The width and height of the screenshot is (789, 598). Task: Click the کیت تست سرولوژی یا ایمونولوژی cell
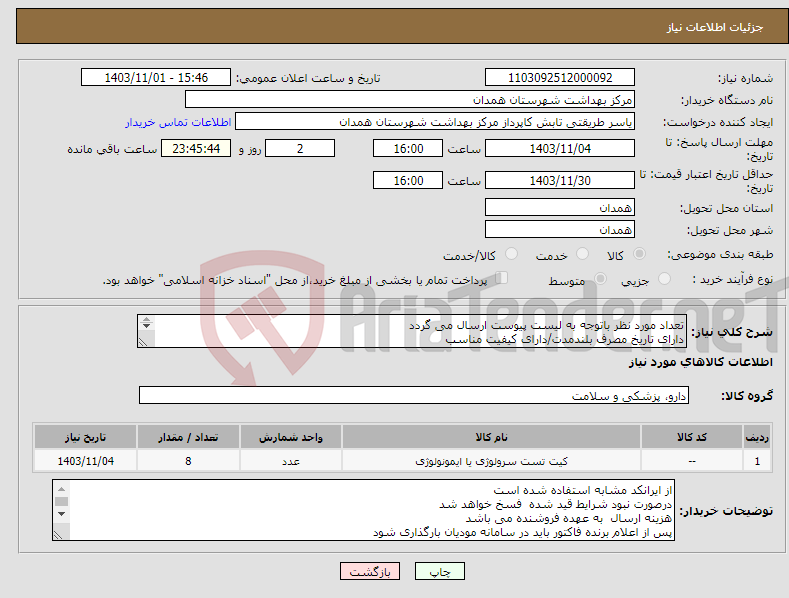[491, 461]
